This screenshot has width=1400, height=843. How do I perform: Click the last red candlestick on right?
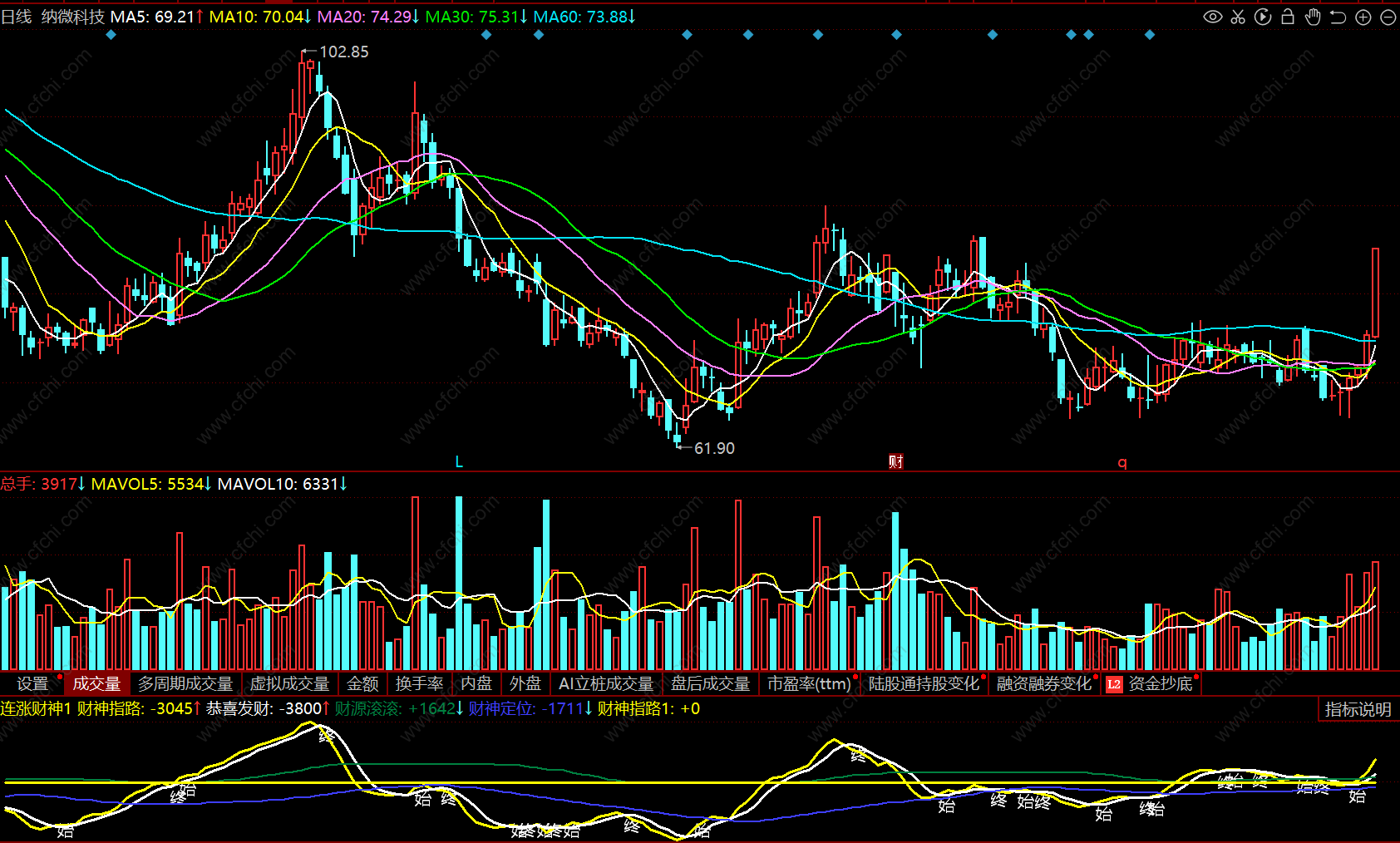point(1376,293)
